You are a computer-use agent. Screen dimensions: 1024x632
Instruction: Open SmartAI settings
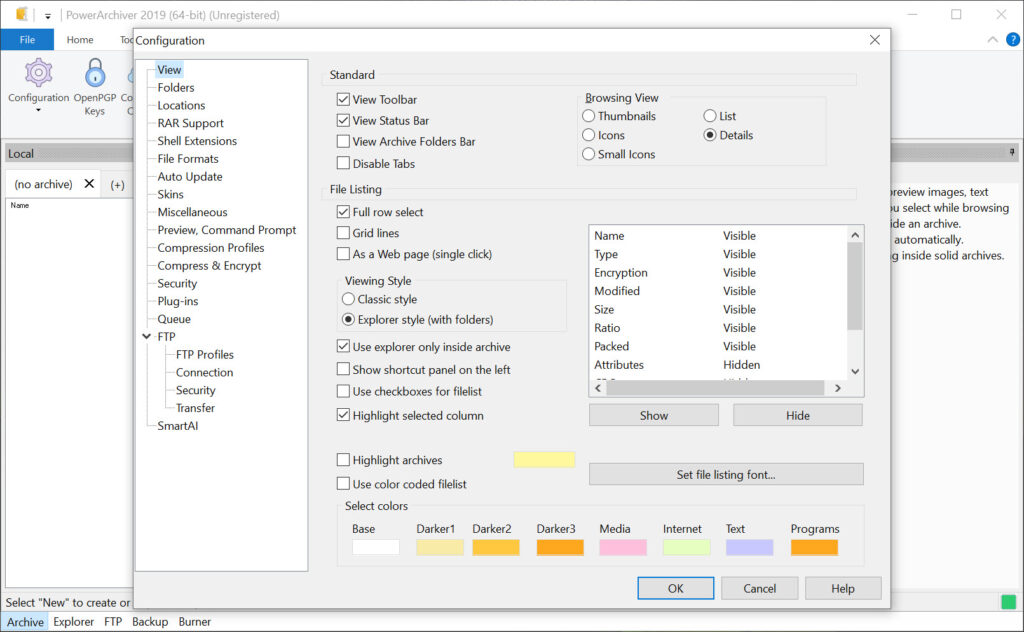(x=178, y=426)
